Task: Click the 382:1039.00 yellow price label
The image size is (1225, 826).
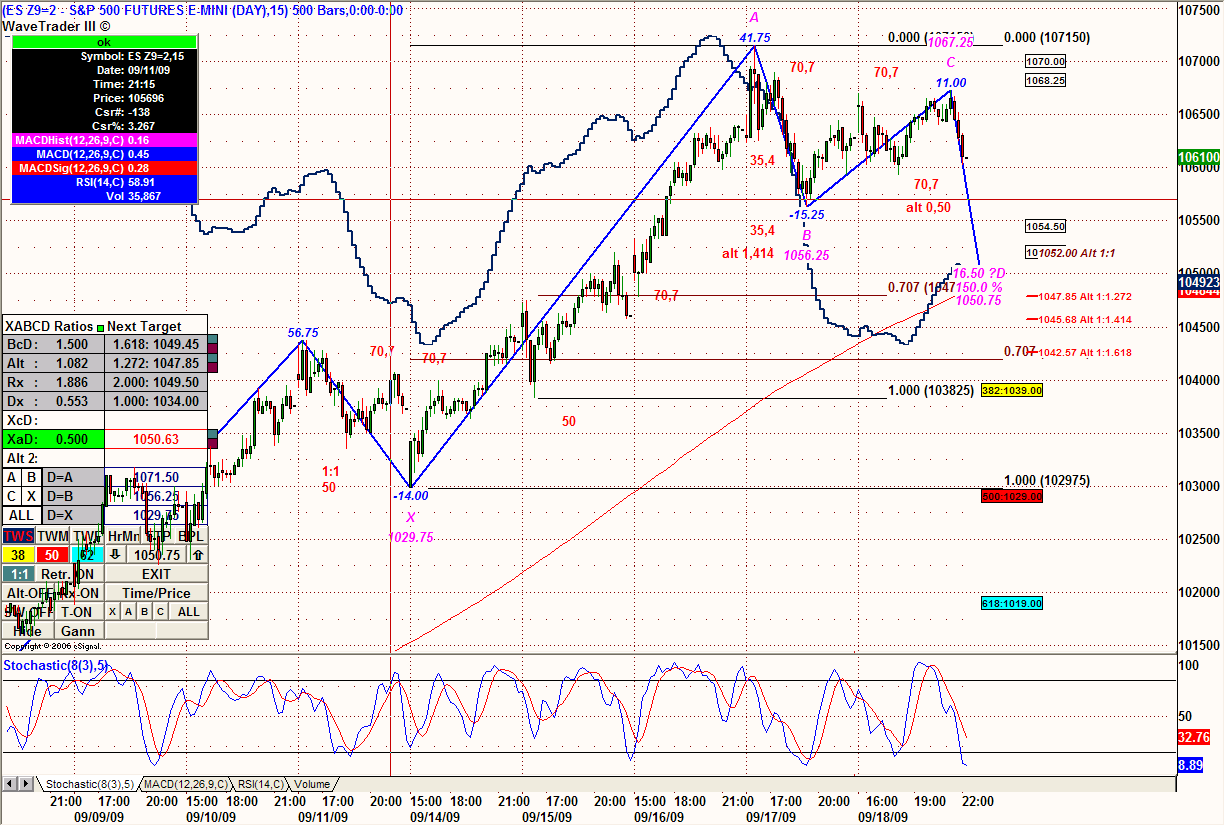Action: [x=1012, y=390]
